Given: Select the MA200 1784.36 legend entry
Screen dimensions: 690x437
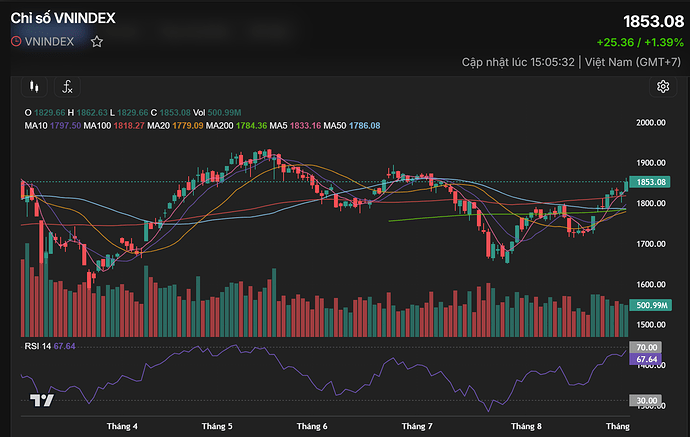Looking at the screenshot, I should [236, 125].
